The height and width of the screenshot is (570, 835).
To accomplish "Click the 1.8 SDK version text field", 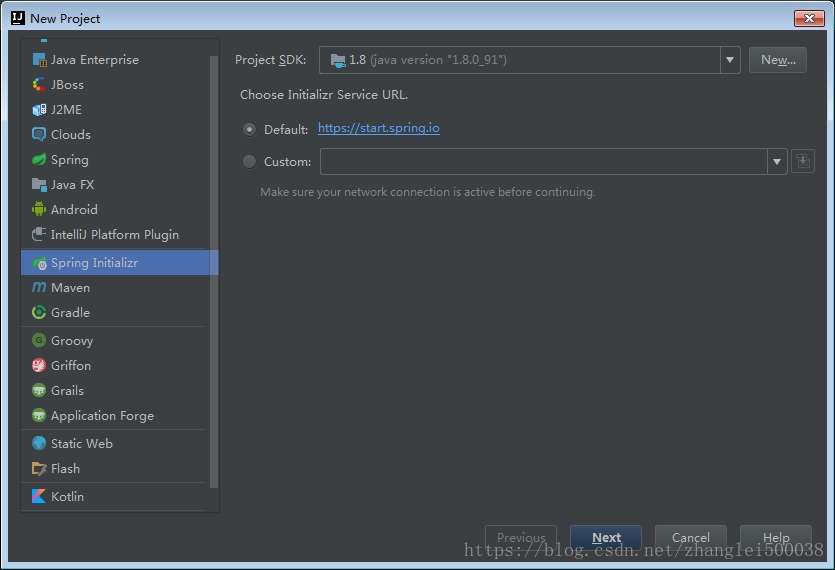I will [520, 60].
